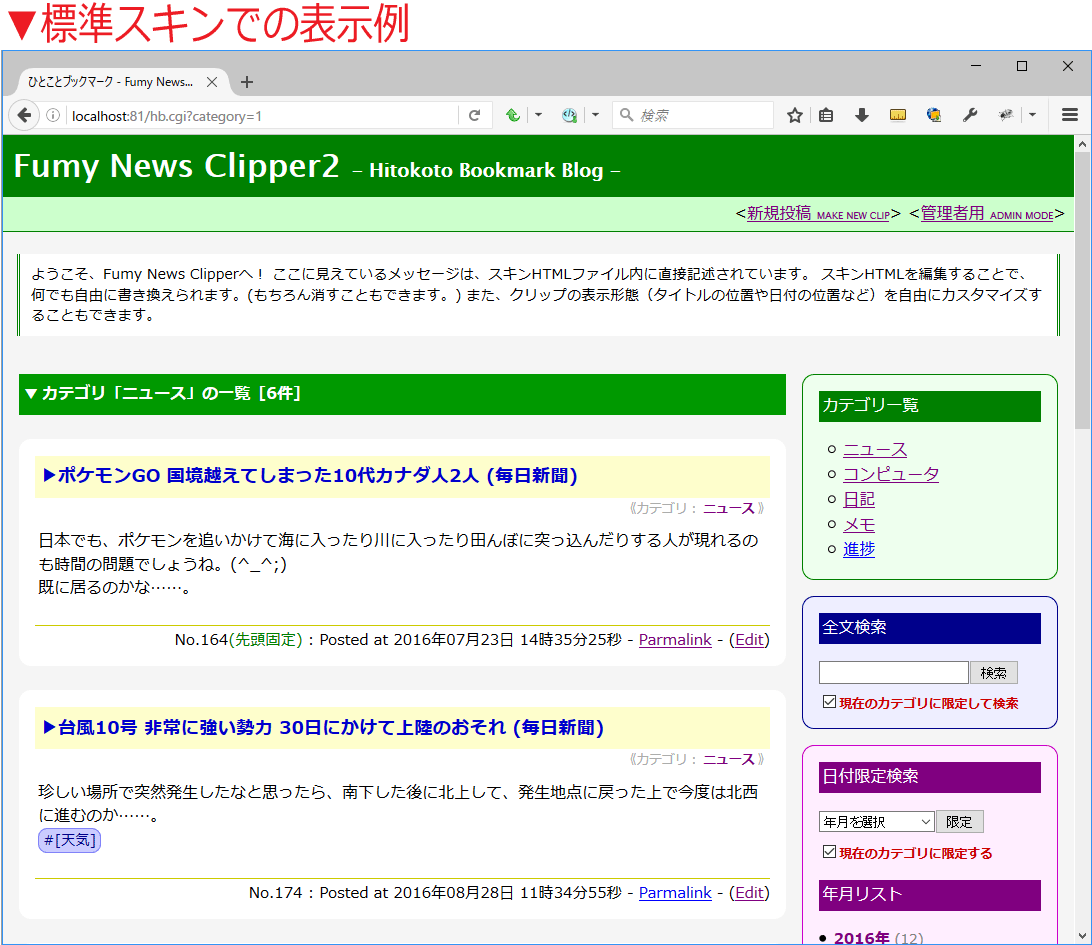Image resolution: width=1092 pixels, height=945 pixels.
Task: Click the 検索 button in 全文検索
Action: [994, 672]
